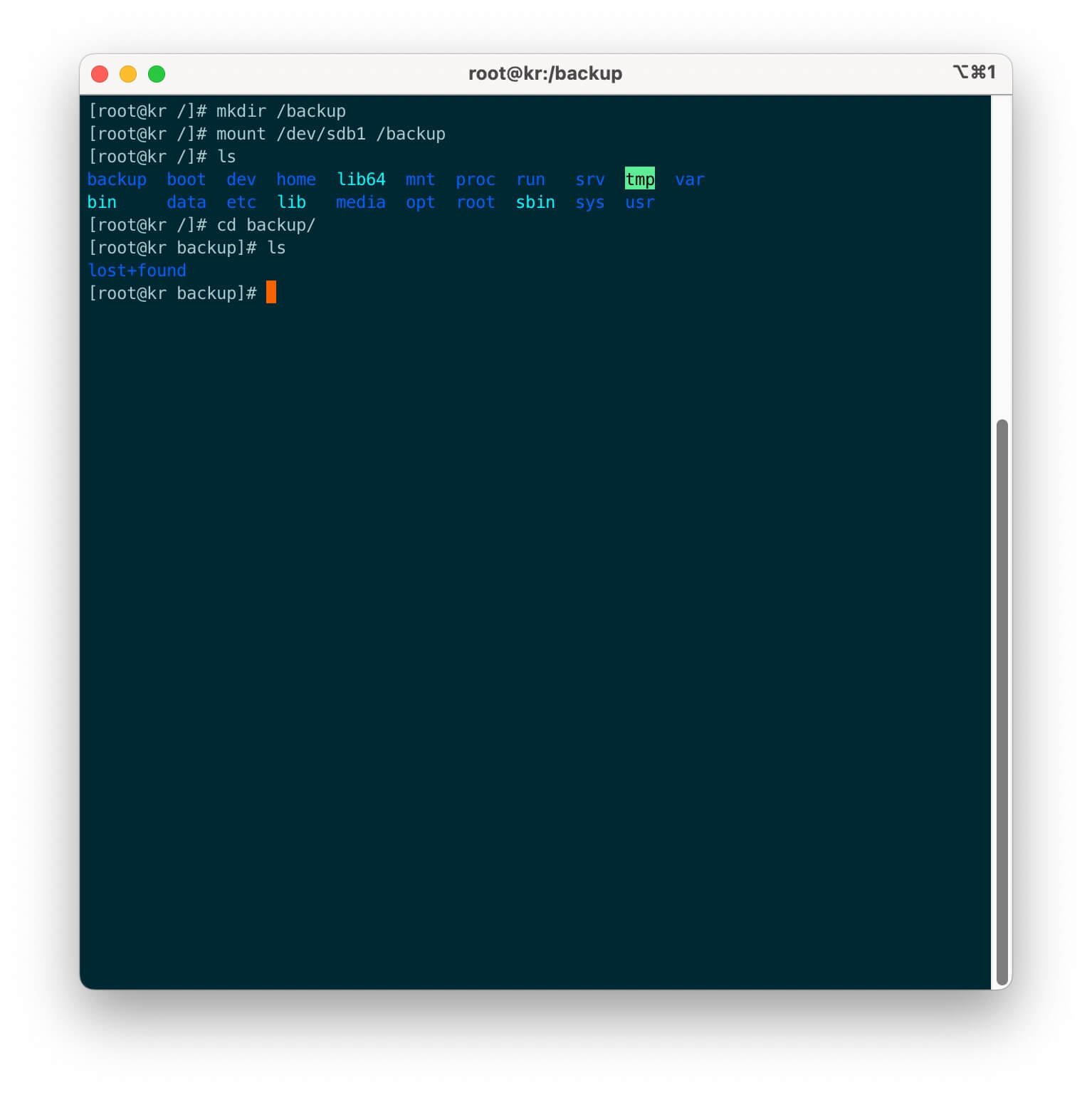1092x1095 pixels.
Task: Click the 'lost+found' directory entry
Action: (x=137, y=271)
